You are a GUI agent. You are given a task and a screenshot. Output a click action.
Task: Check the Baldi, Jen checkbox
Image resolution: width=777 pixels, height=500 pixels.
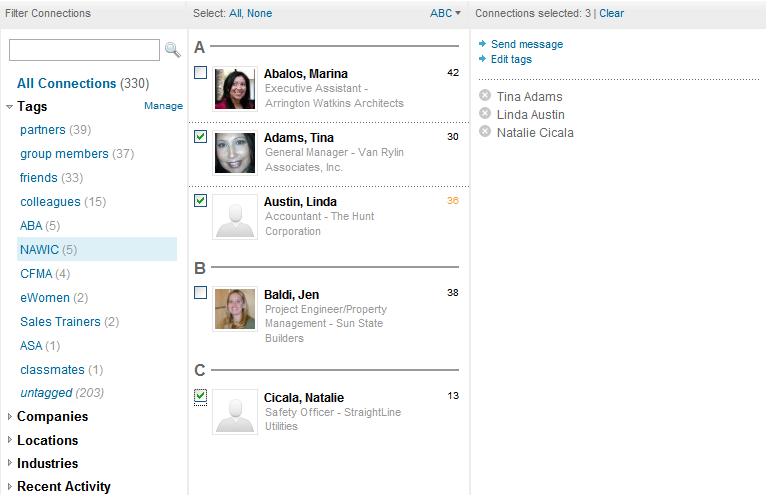(200, 292)
